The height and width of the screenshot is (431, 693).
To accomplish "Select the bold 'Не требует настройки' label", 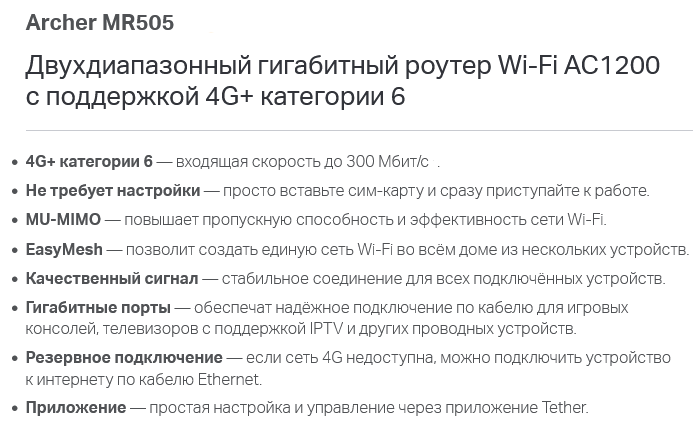I will pyautogui.click(x=113, y=191).
